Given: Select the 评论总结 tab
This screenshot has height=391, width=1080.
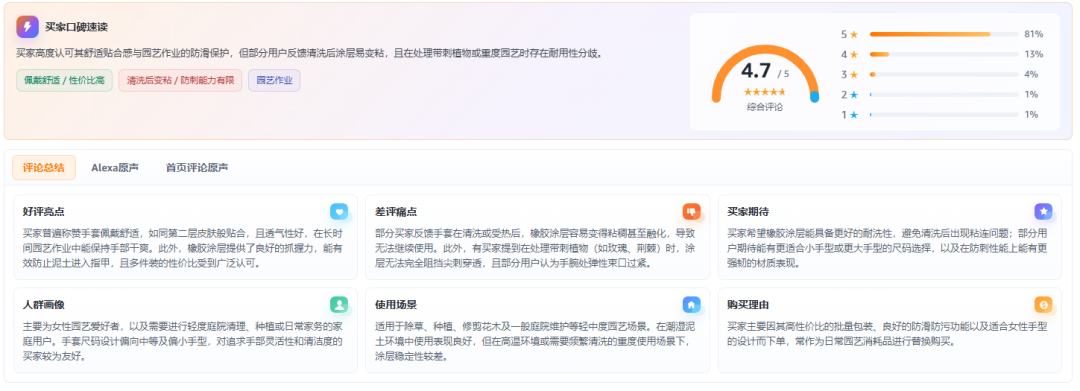Looking at the screenshot, I should pos(44,167).
